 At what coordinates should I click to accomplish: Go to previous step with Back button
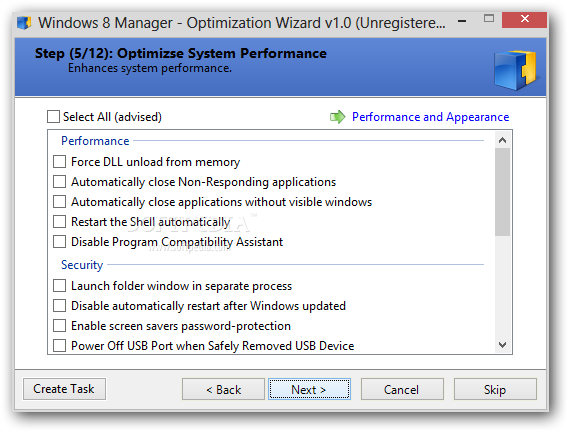point(223,390)
